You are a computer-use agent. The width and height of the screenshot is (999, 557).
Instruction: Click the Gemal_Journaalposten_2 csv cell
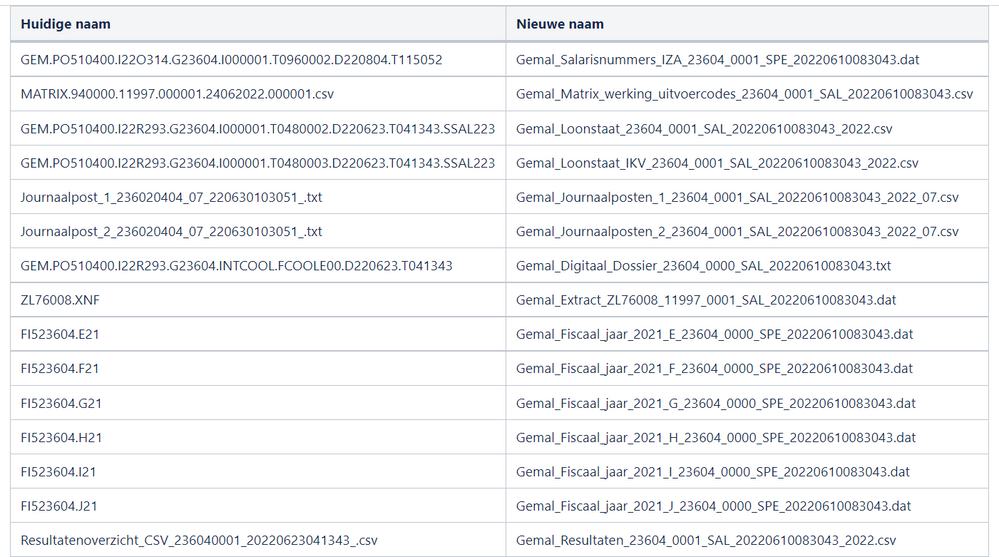[737, 232]
